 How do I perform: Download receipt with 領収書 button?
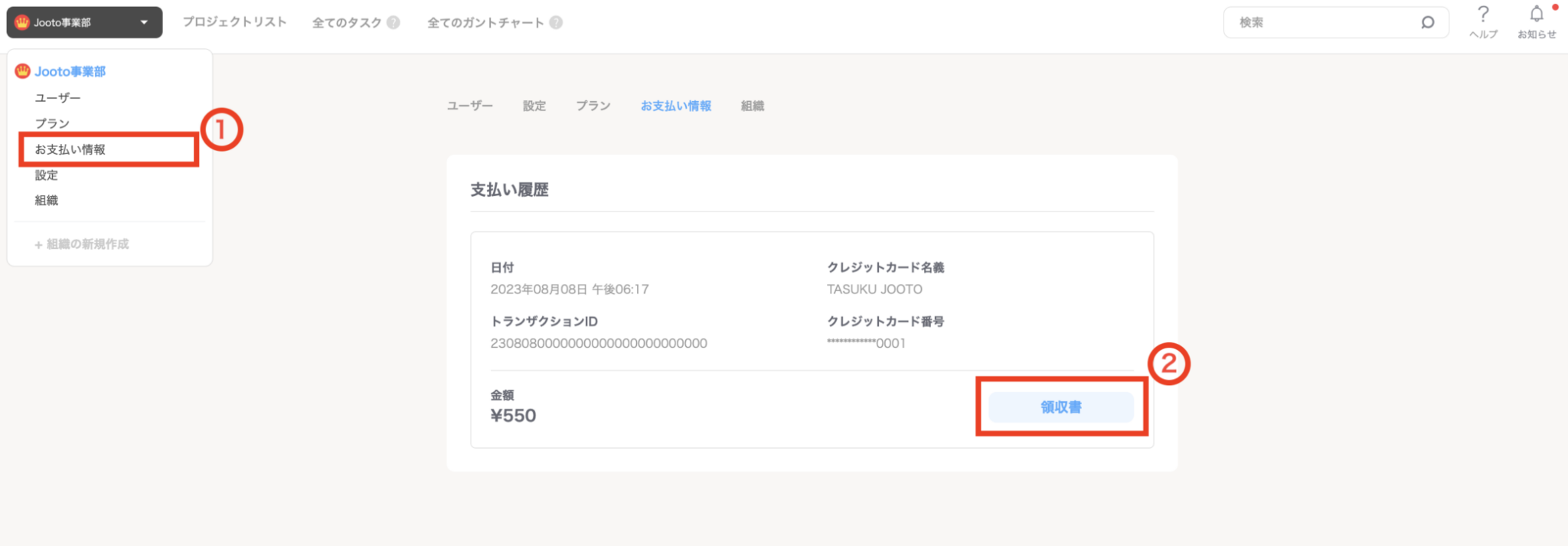pyautogui.click(x=1060, y=407)
